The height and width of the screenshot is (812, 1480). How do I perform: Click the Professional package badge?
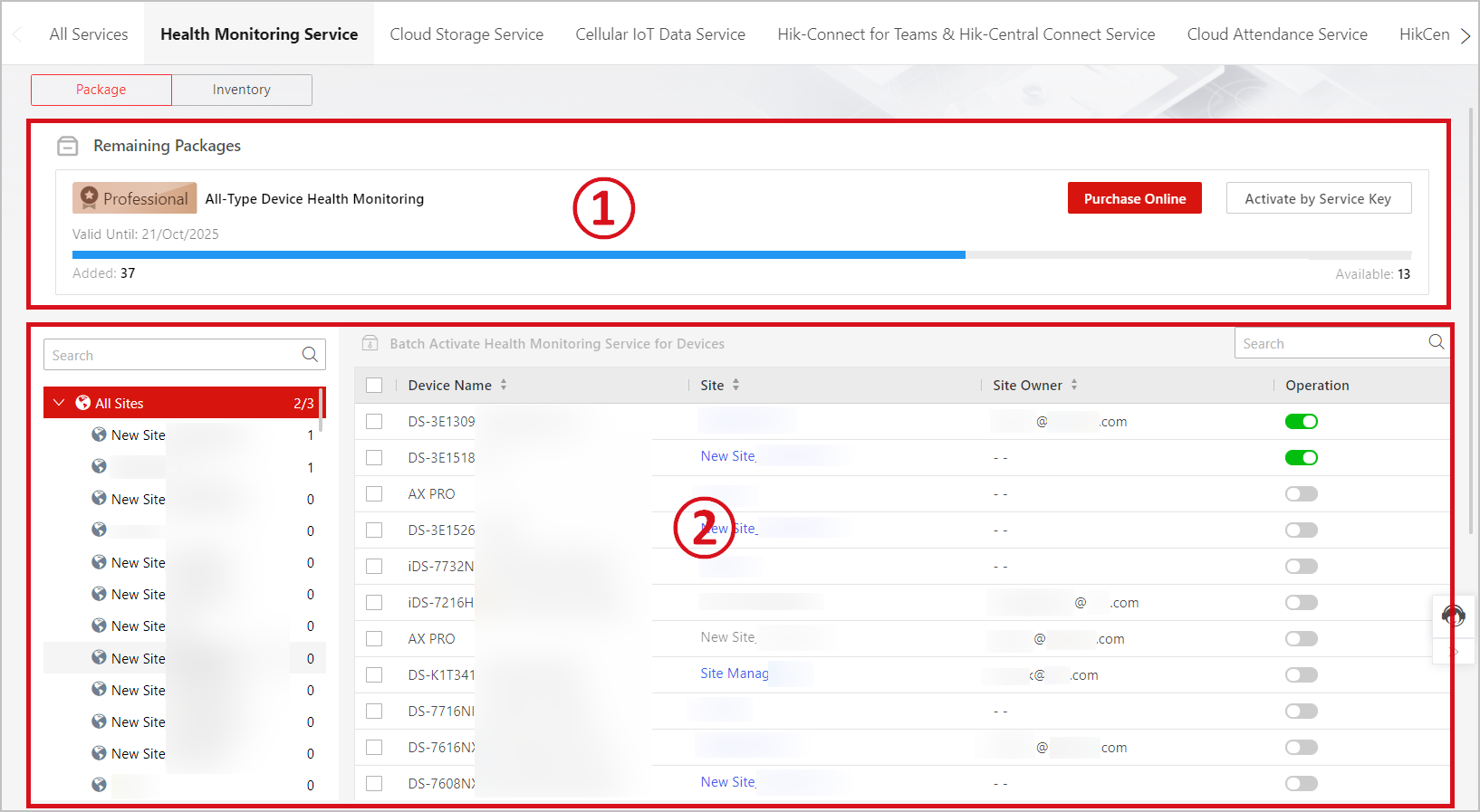pyautogui.click(x=135, y=198)
